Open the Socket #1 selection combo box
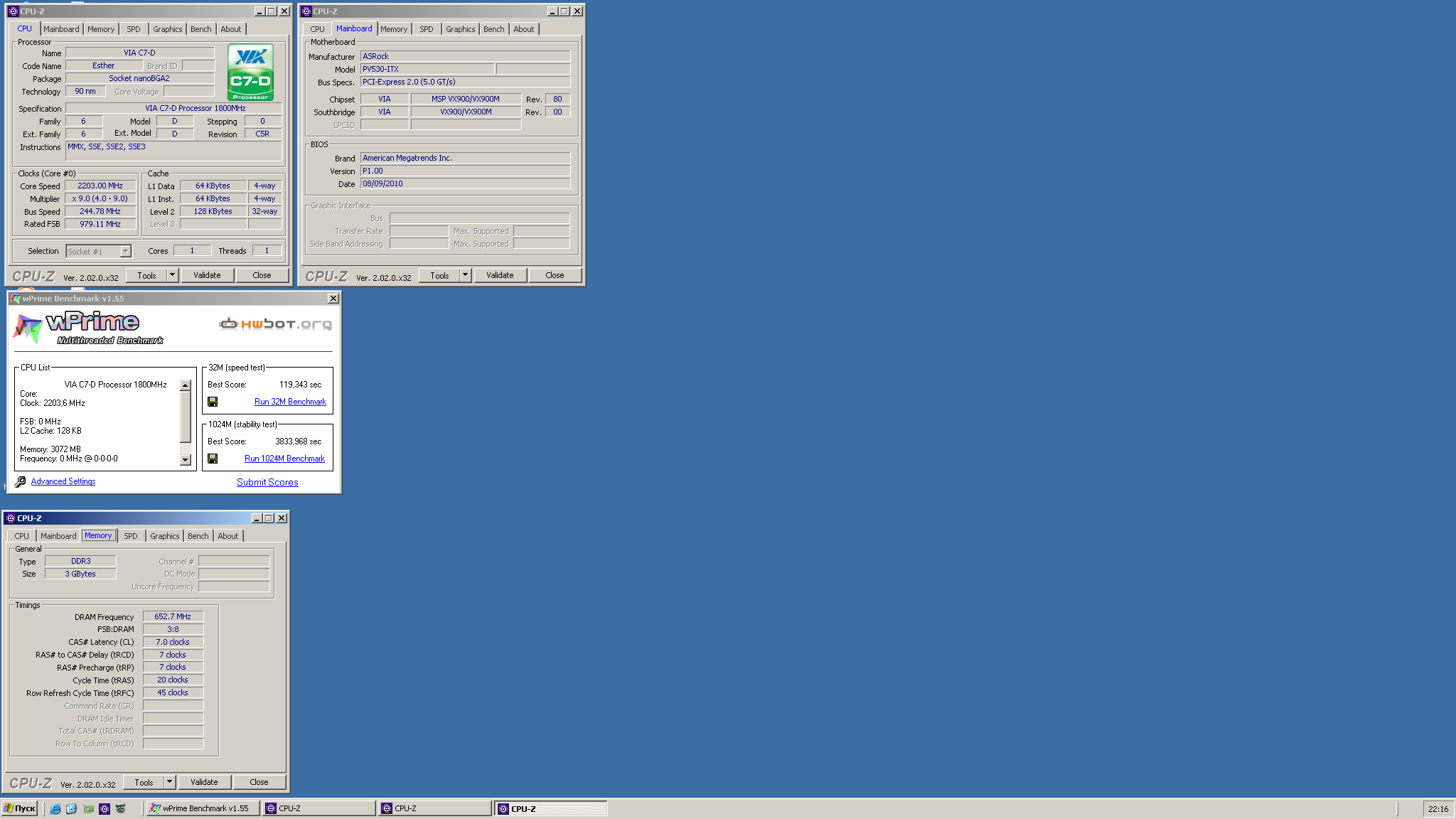Screen dimensions: 1456x819 tap(99, 251)
